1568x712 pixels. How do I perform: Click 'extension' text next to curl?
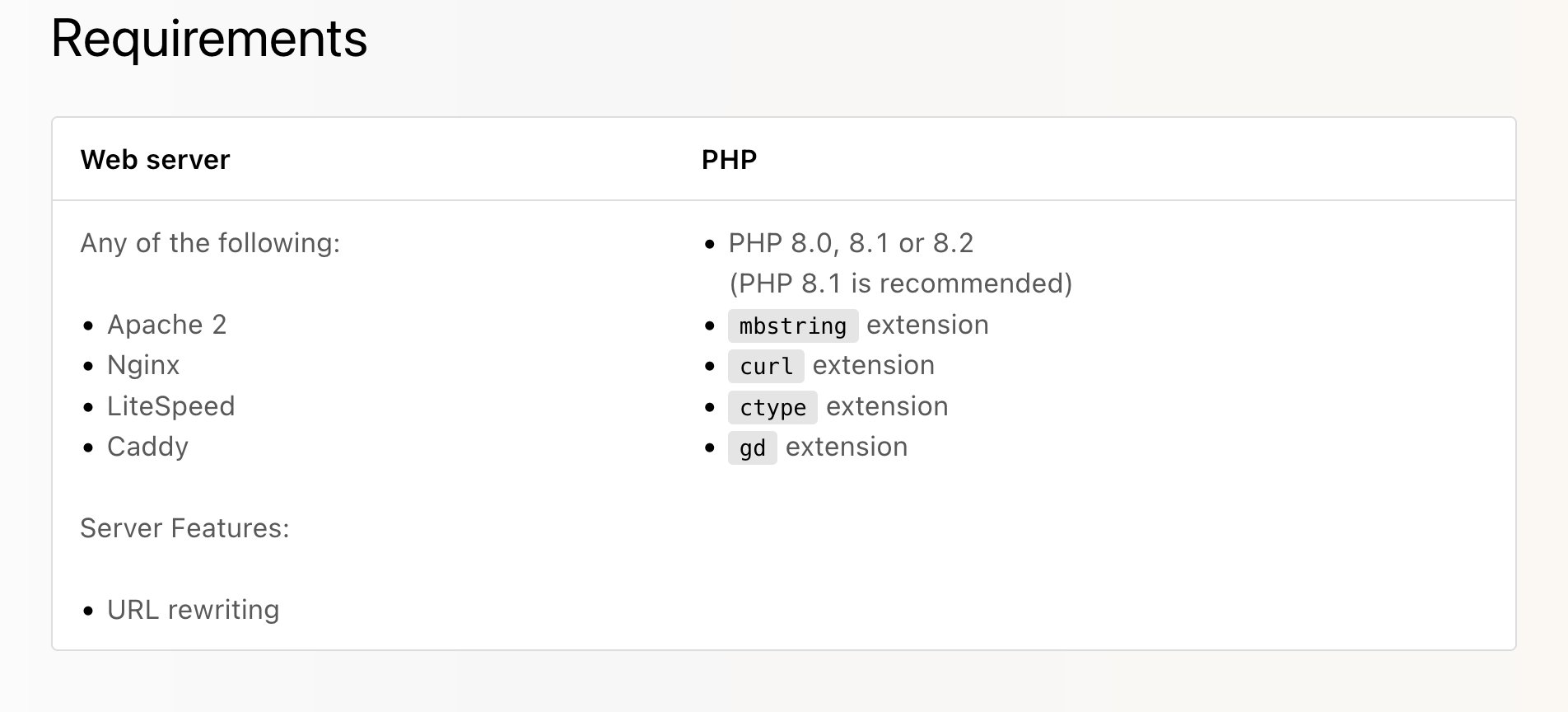874,365
